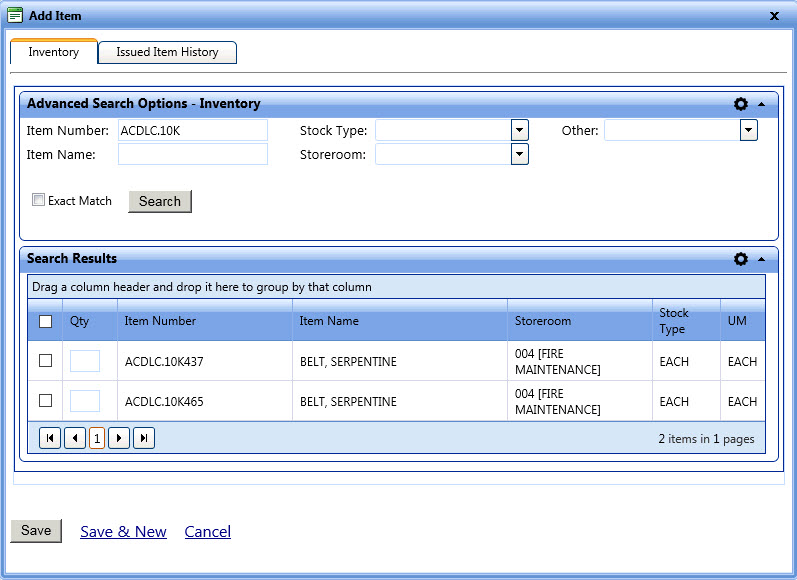The width and height of the screenshot is (797, 580).
Task: Open Search Results gear settings
Action: click(740, 259)
